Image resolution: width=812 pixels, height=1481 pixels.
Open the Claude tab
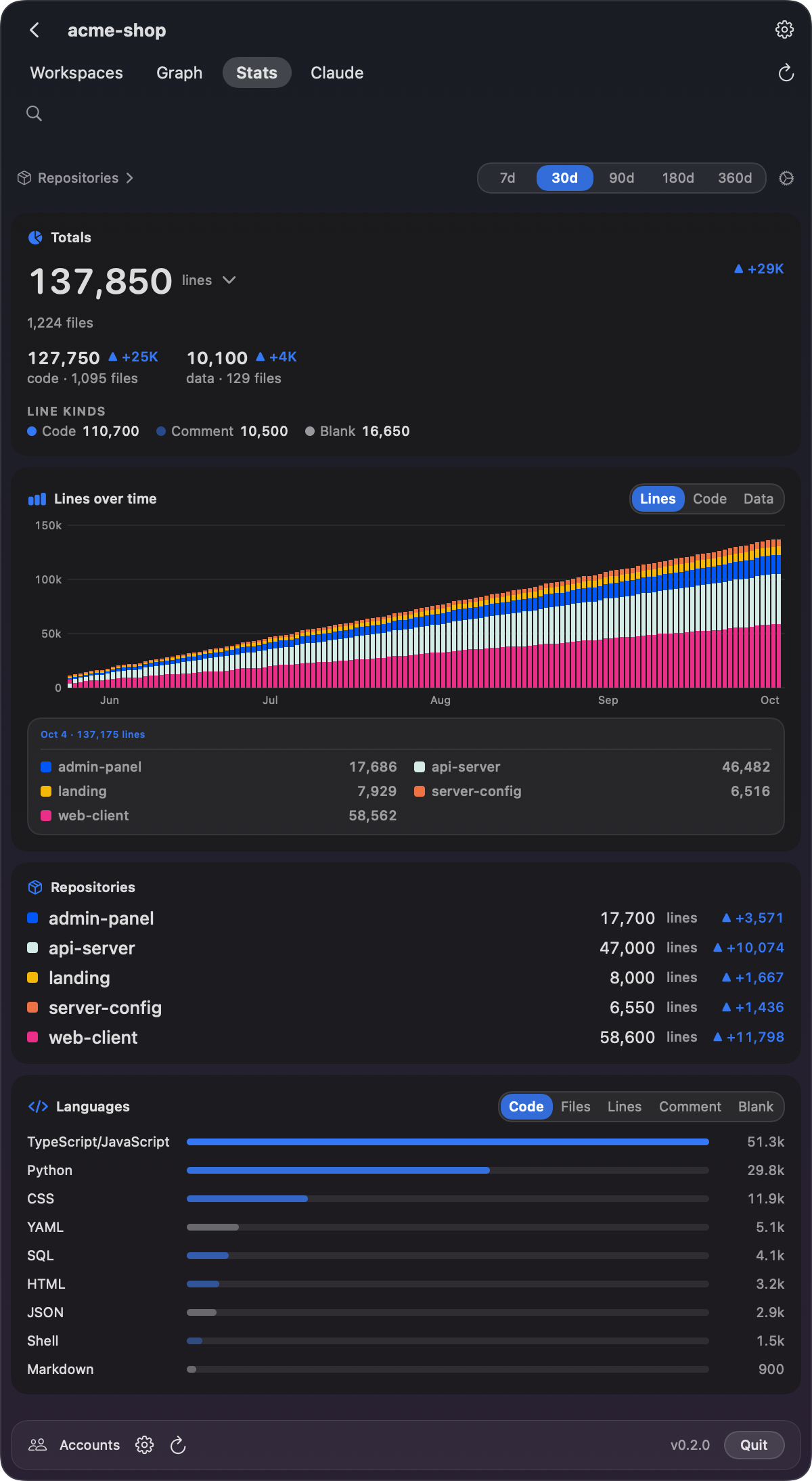(337, 72)
